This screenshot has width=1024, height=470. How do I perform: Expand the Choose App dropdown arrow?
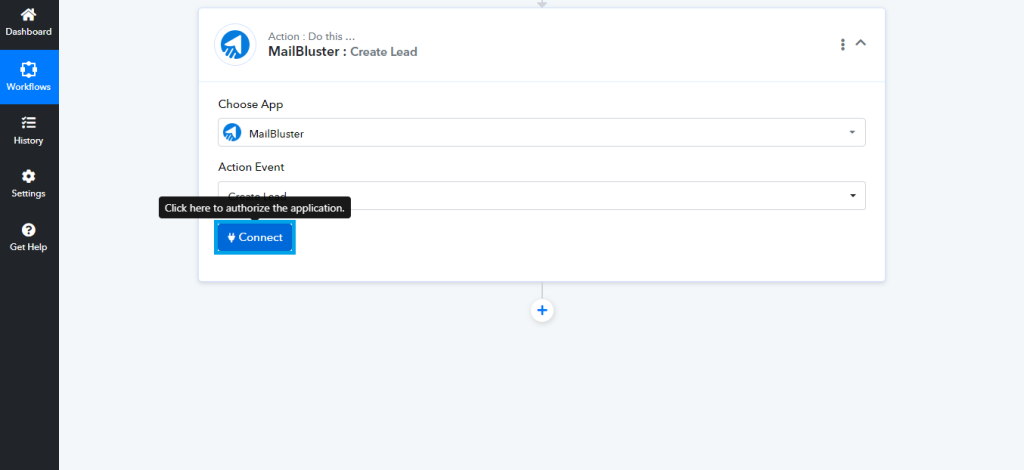click(x=851, y=133)
